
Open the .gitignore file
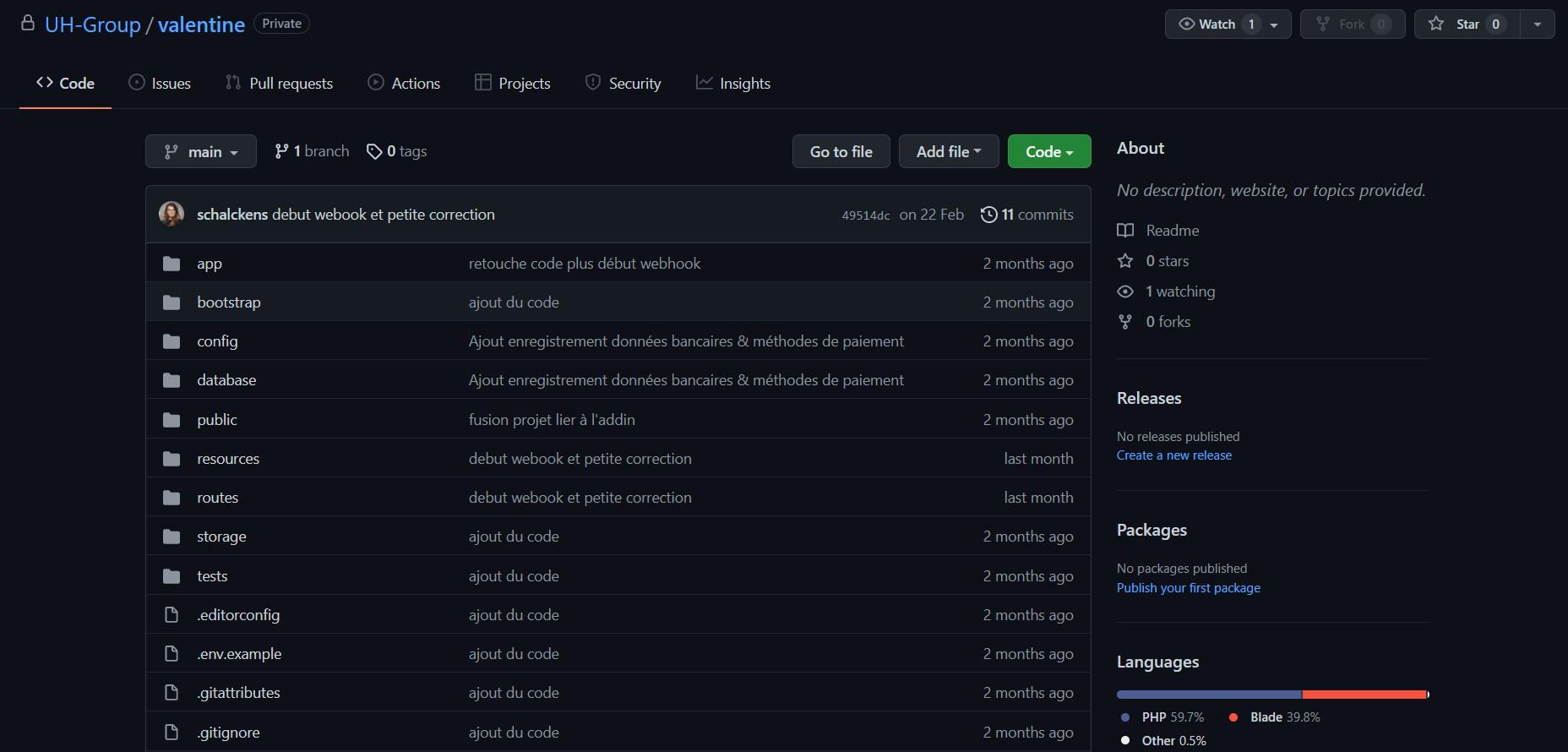coord(228,733)
